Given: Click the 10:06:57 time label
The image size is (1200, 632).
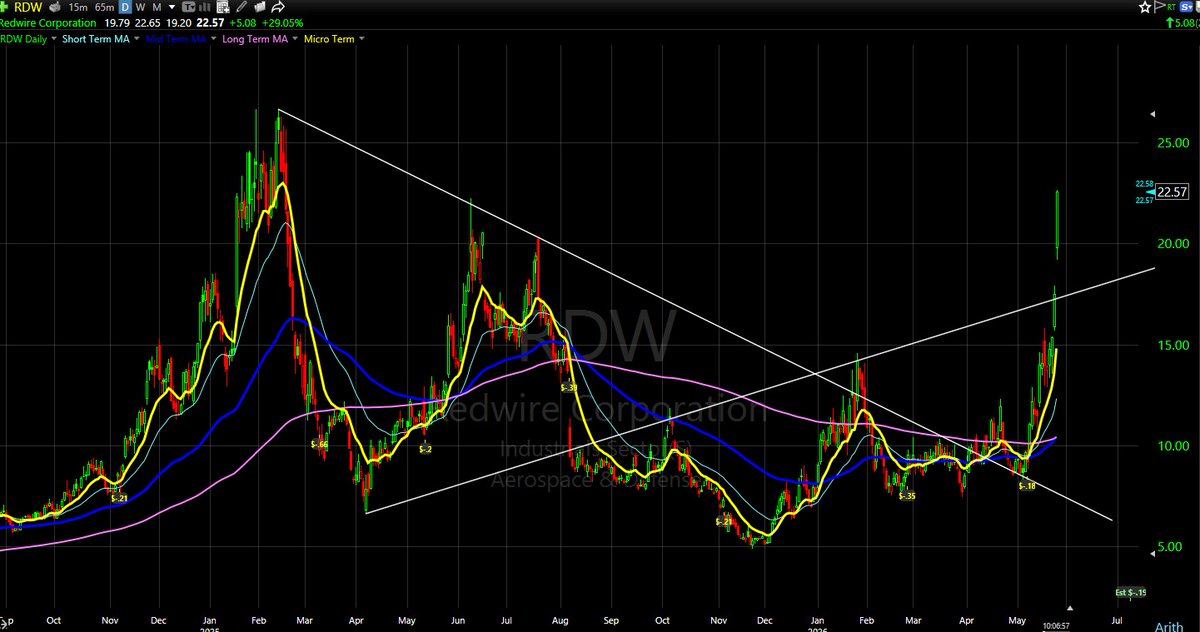Looking at the screenshot, I should [x=1056, y=626].
